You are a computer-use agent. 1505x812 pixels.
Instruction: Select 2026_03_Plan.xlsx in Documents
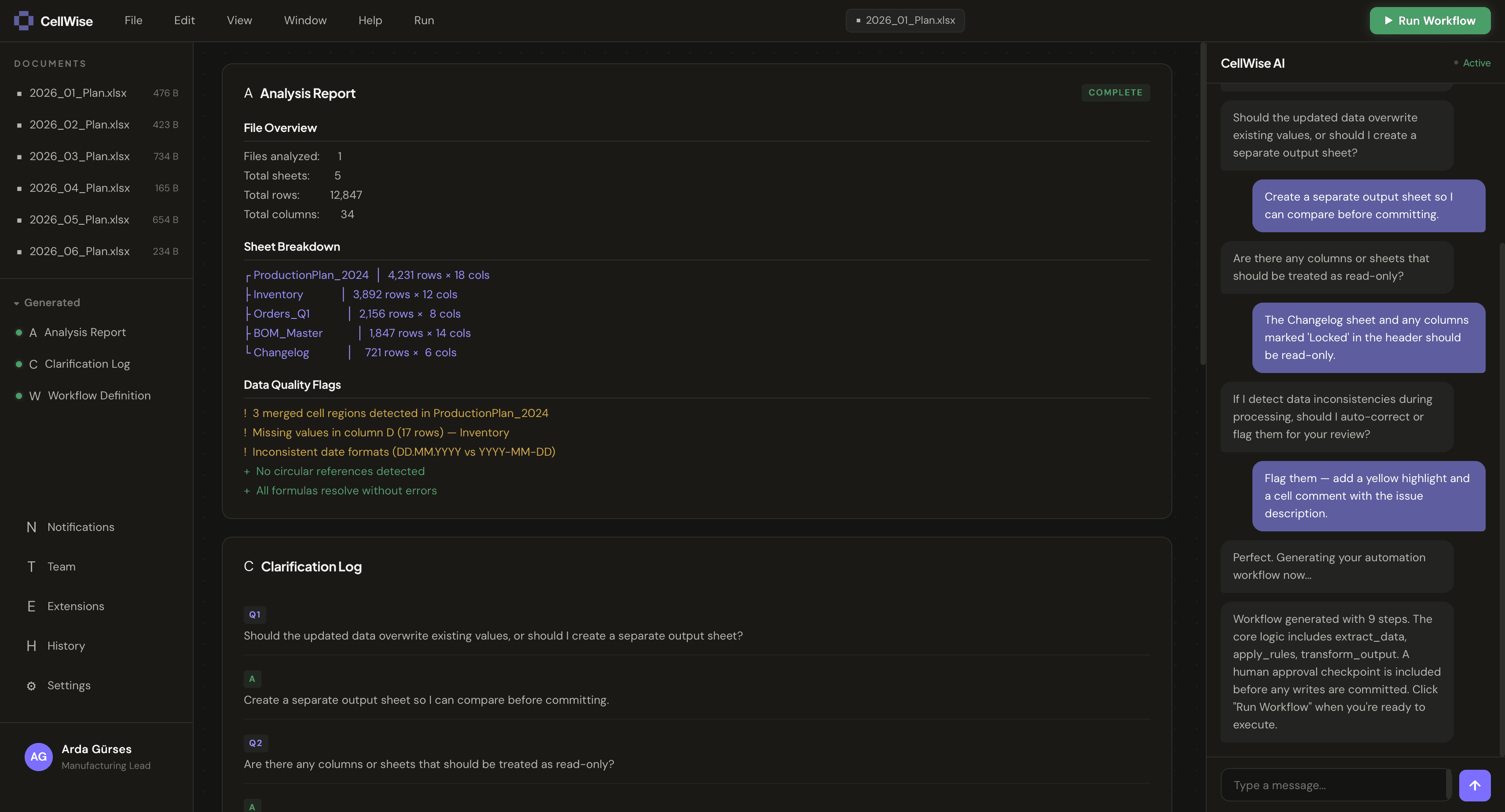click(x=80, y=156)
